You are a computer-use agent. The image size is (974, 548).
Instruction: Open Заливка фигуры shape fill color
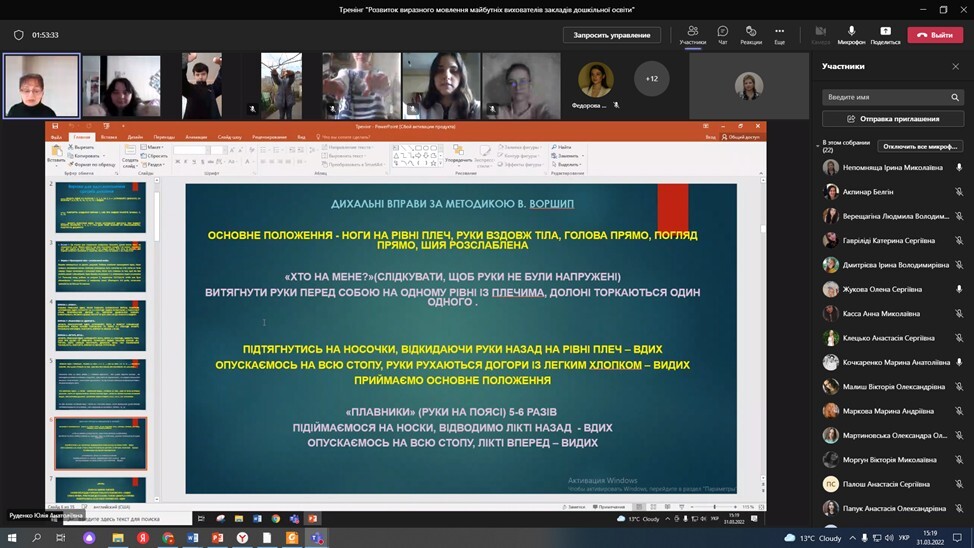pos(521,147)
